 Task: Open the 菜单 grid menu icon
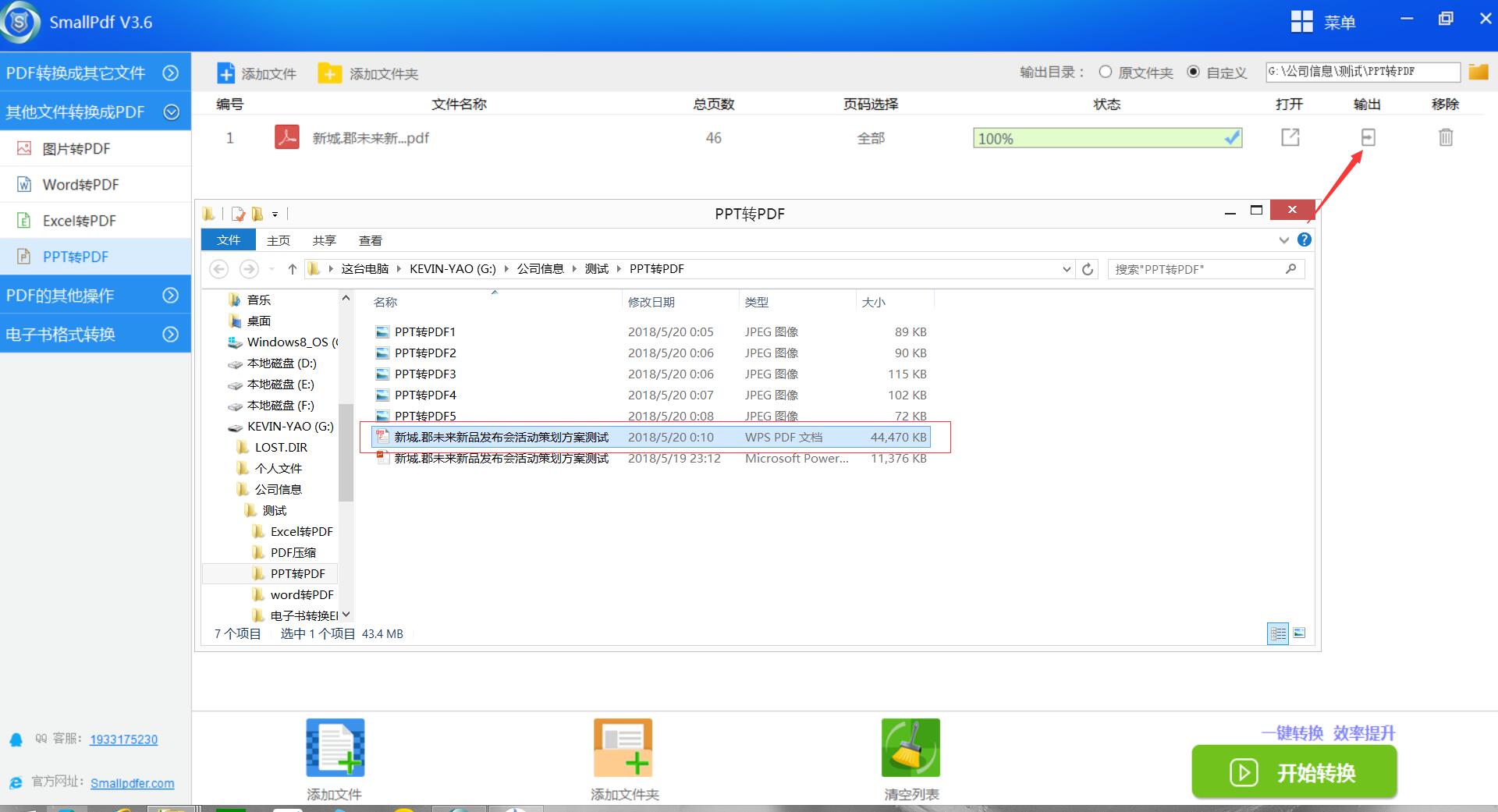click(x=1301, y=22)
